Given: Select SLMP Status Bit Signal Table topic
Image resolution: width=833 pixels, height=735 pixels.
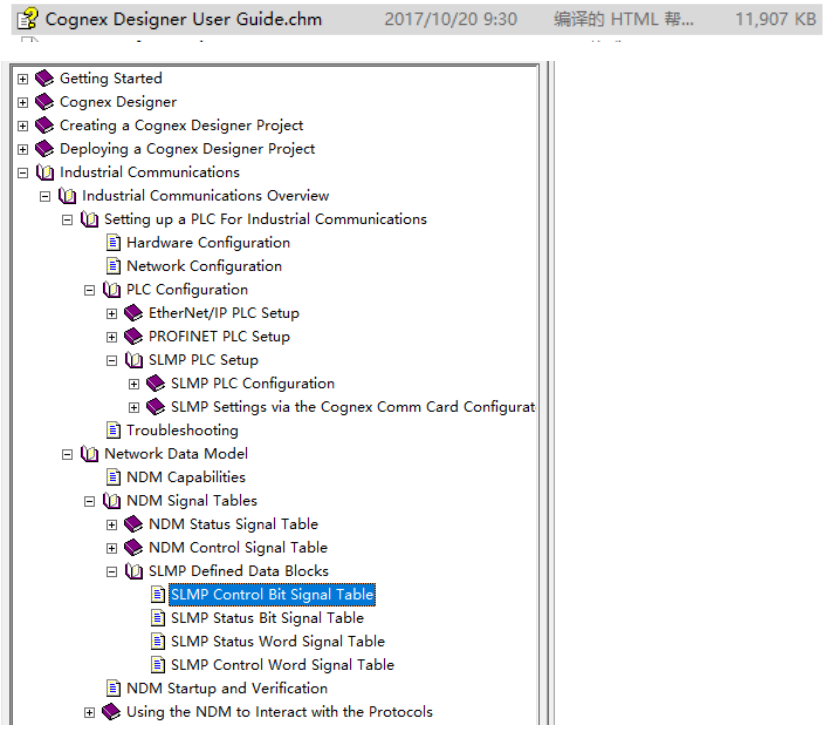Looking at the screenshot, I should coord(267,618).
